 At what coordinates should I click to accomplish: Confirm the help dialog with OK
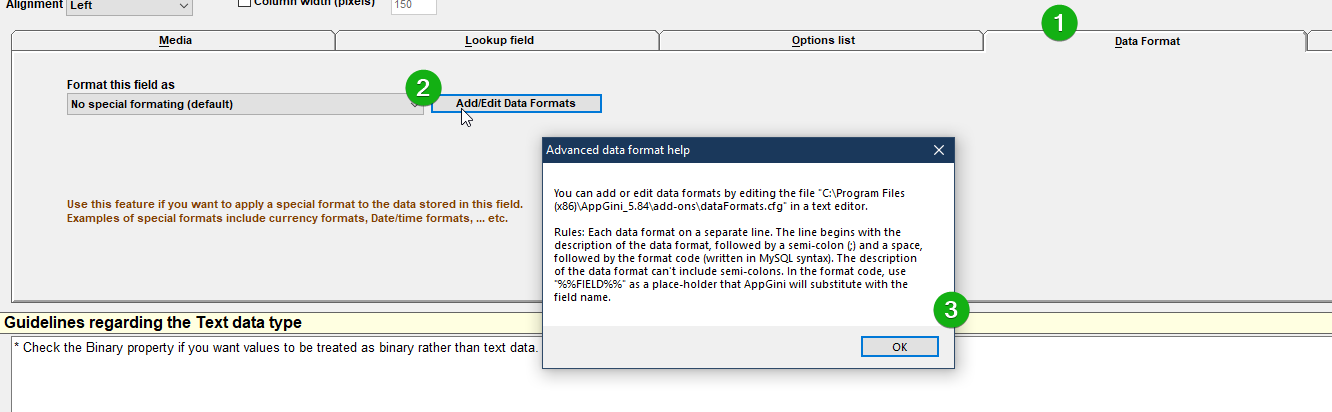point(899,347)
